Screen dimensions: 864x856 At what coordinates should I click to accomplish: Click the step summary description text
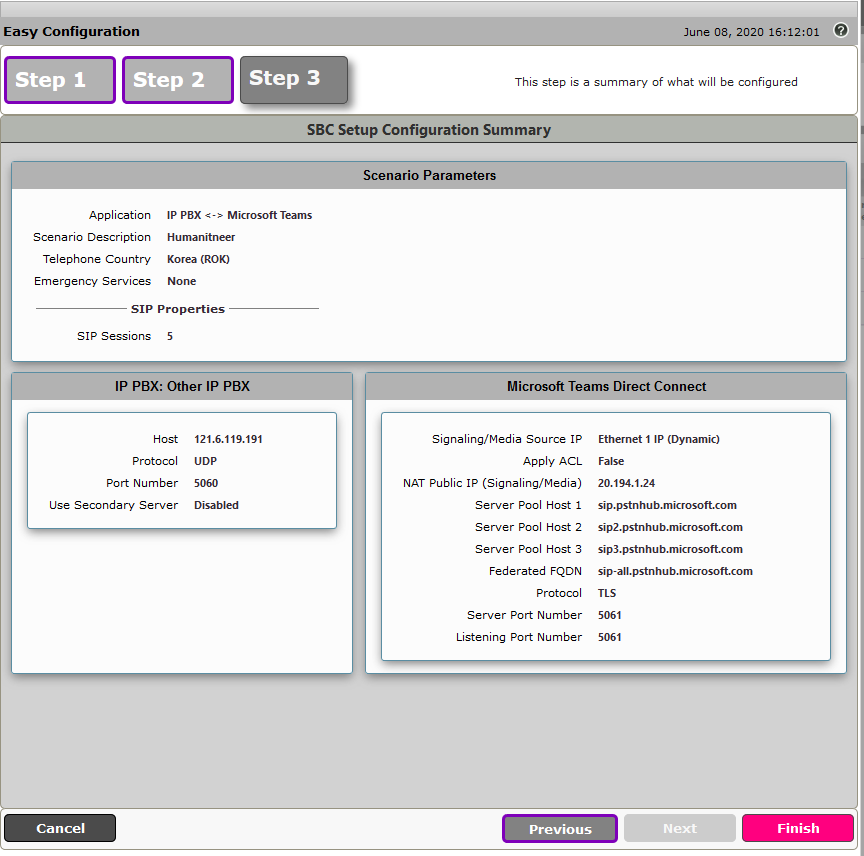coord(656,82)
